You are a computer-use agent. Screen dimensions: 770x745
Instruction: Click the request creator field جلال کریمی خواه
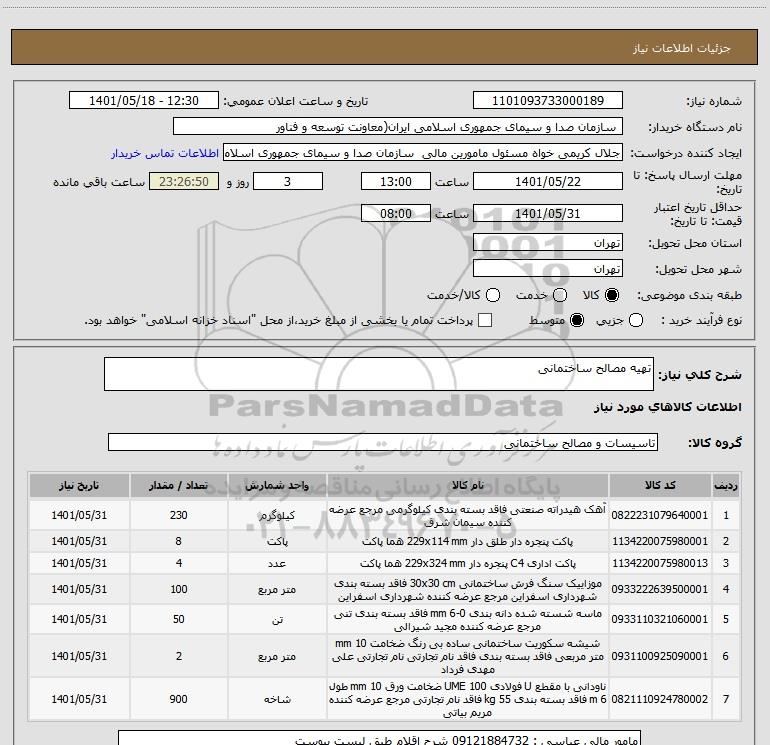423,153
